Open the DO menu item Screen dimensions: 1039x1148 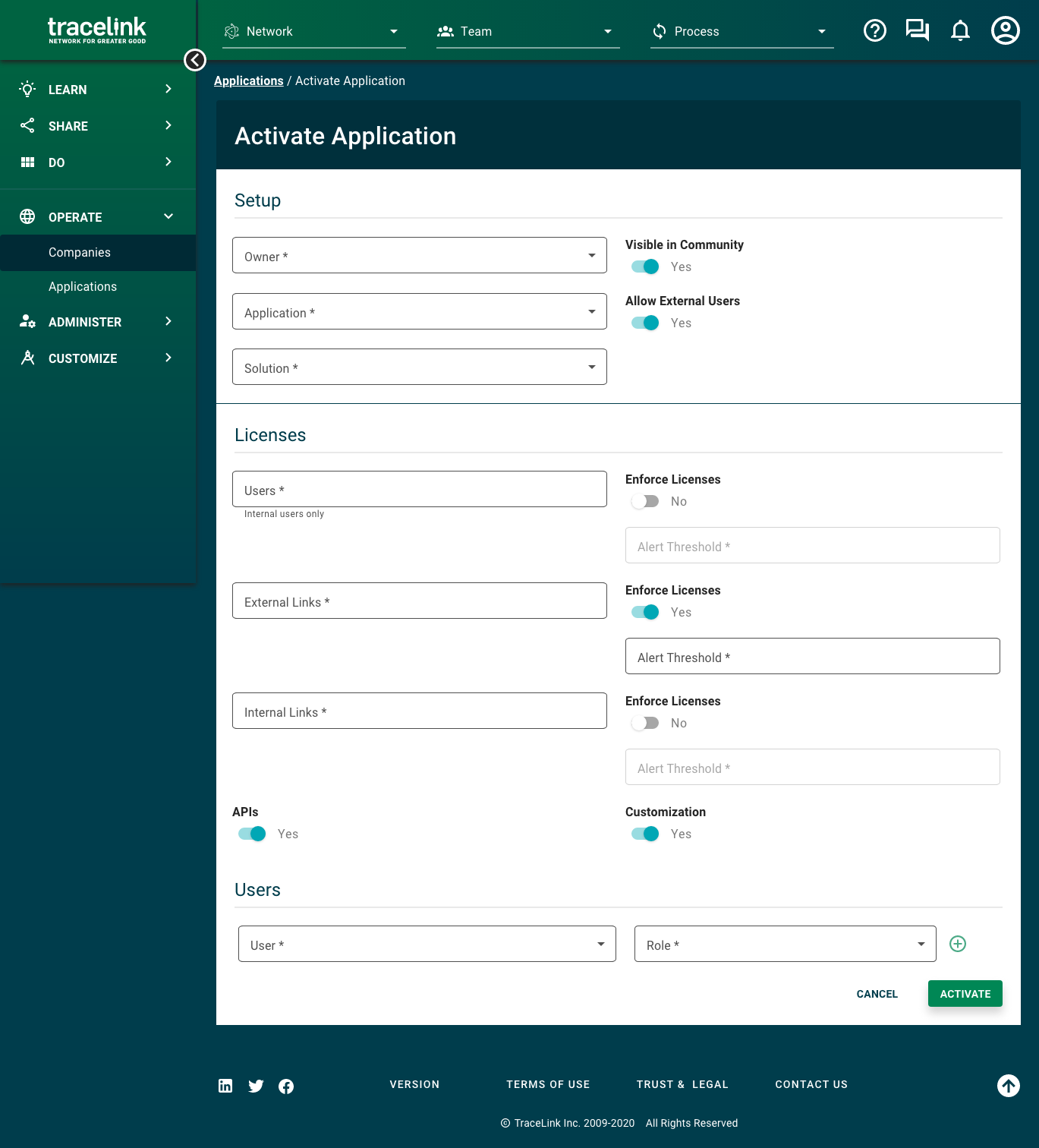98,162
